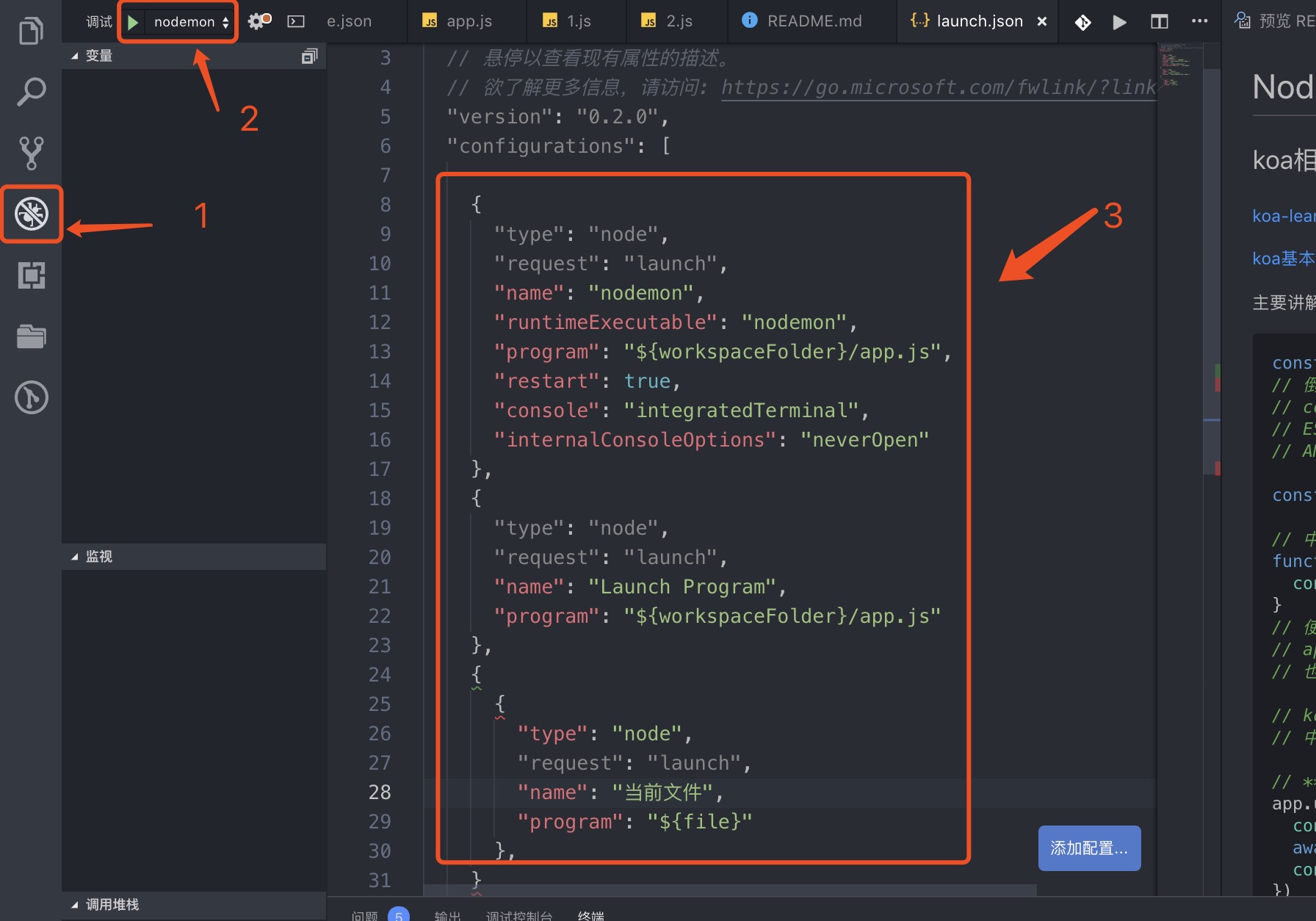Collapse all in variables panel

coord(309,56)
